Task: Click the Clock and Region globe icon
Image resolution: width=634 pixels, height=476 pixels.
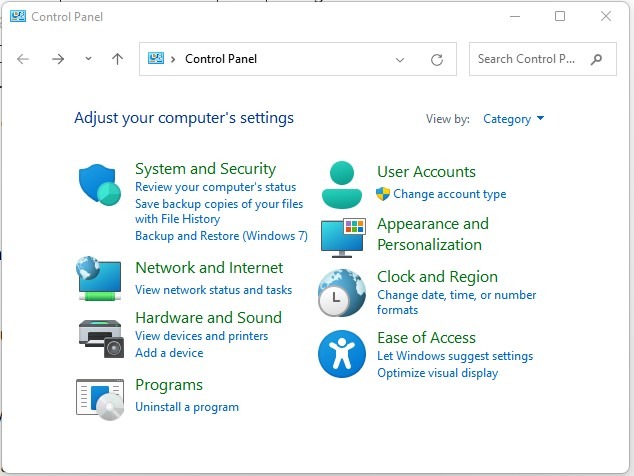Action: [x=342, y=293]
